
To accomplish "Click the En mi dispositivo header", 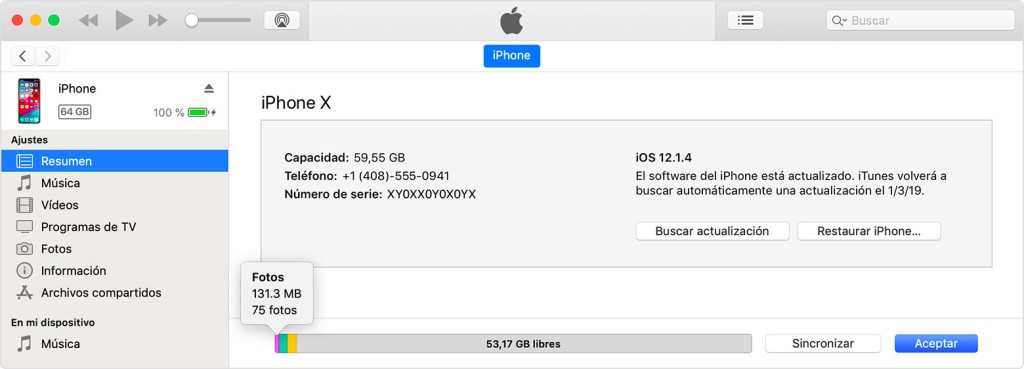I will (x=53, y=322).
